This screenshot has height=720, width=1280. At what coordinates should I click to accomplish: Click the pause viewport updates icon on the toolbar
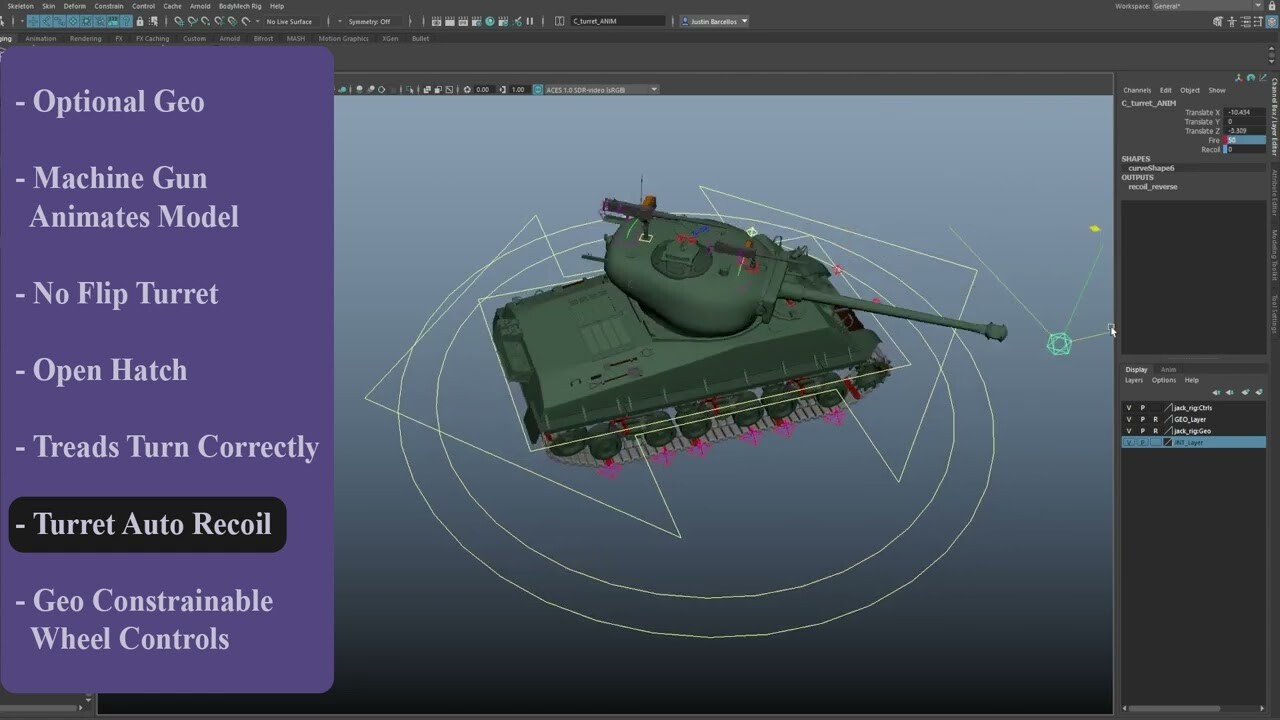[531, 21]
